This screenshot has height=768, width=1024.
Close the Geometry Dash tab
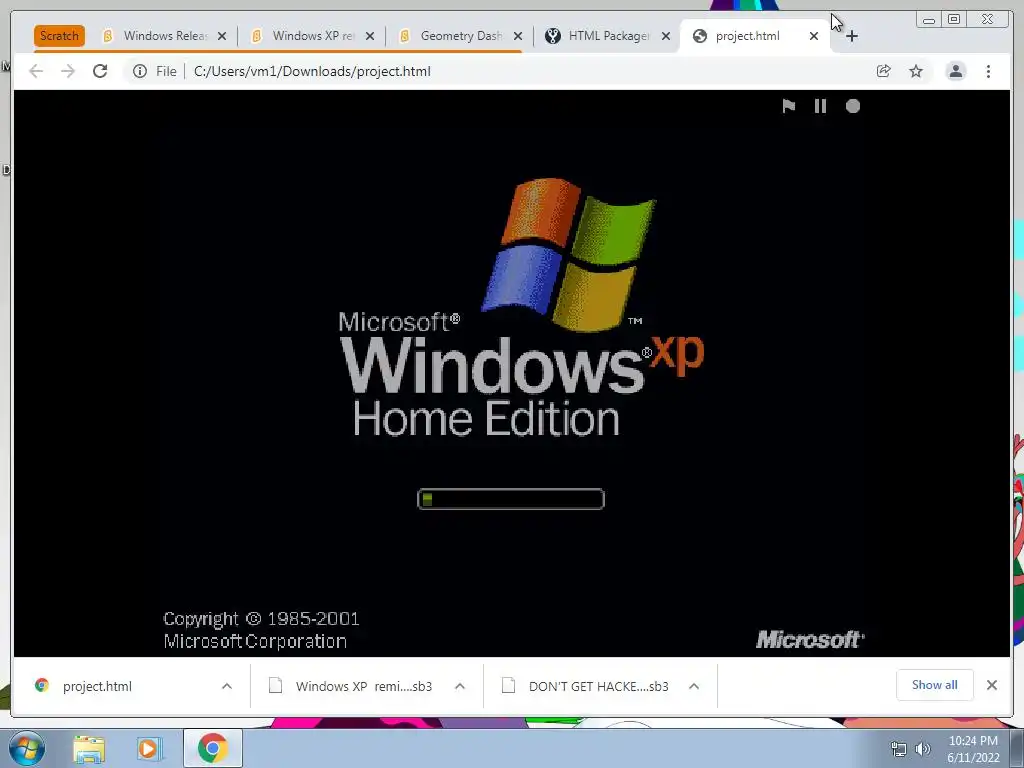click(518, 36)
